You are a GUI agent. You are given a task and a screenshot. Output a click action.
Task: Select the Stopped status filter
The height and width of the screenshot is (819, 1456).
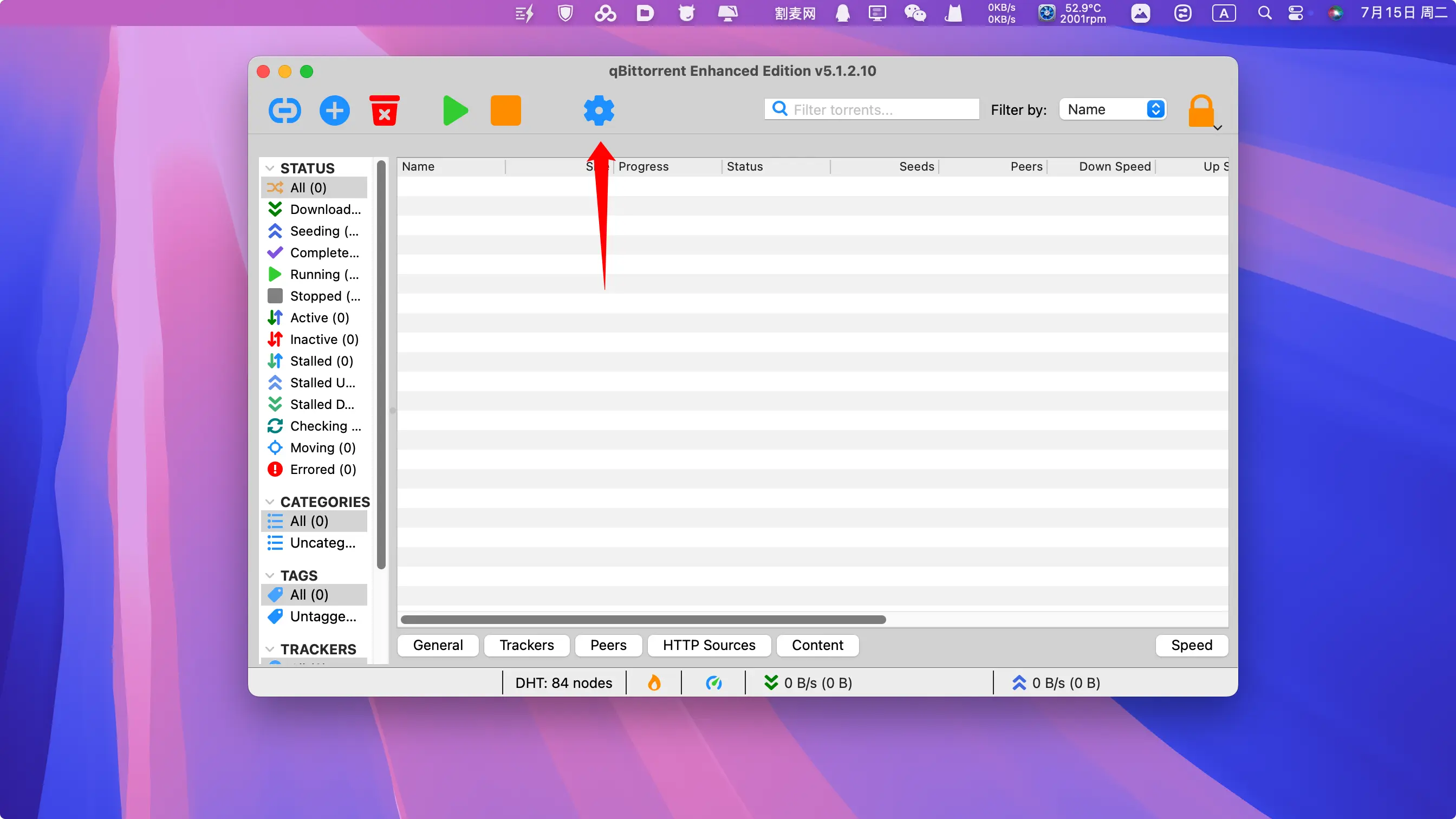click(314, 296)
